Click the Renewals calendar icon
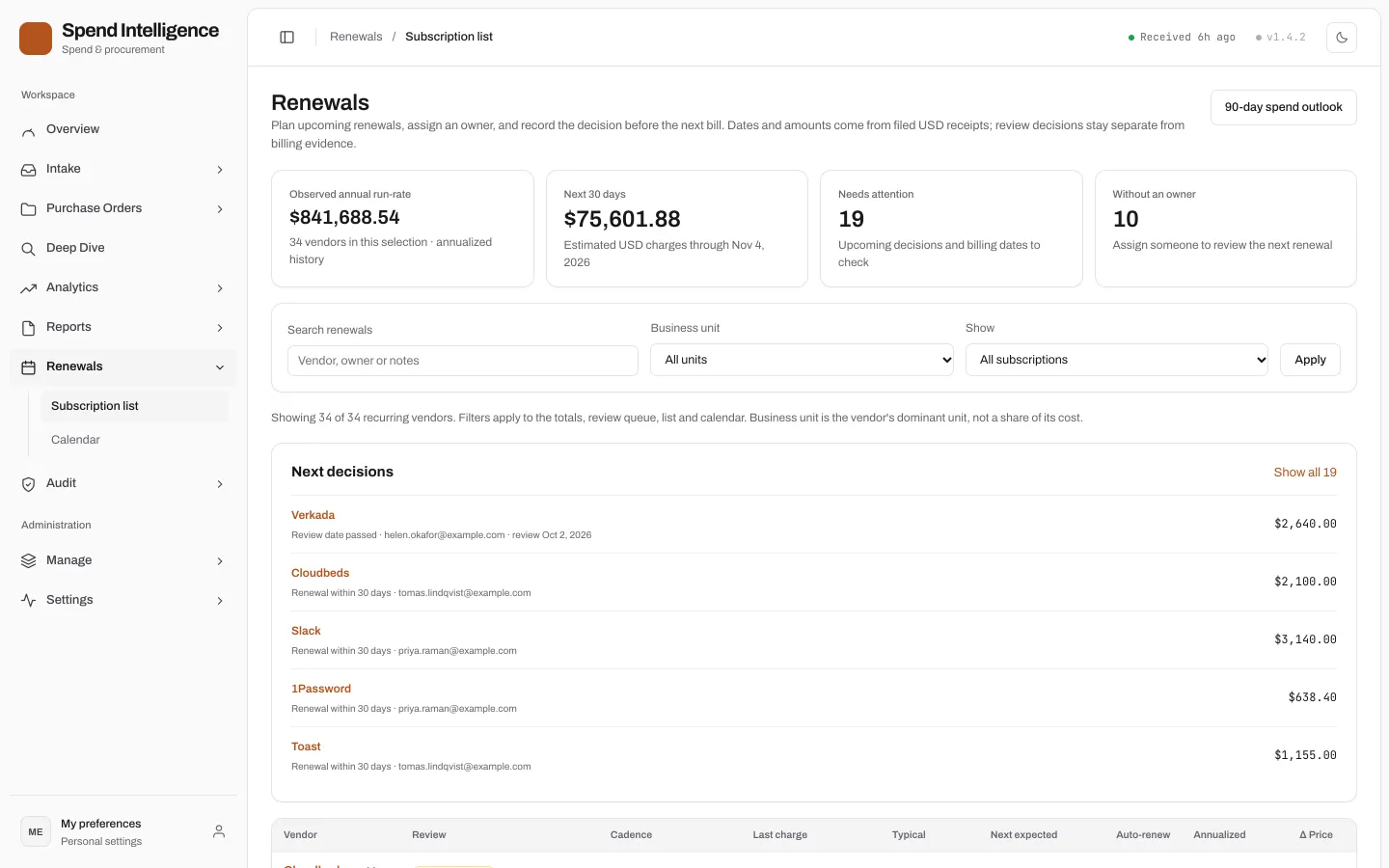The width and height of the screenshot is (1389, 868). [x=29, y=367]
